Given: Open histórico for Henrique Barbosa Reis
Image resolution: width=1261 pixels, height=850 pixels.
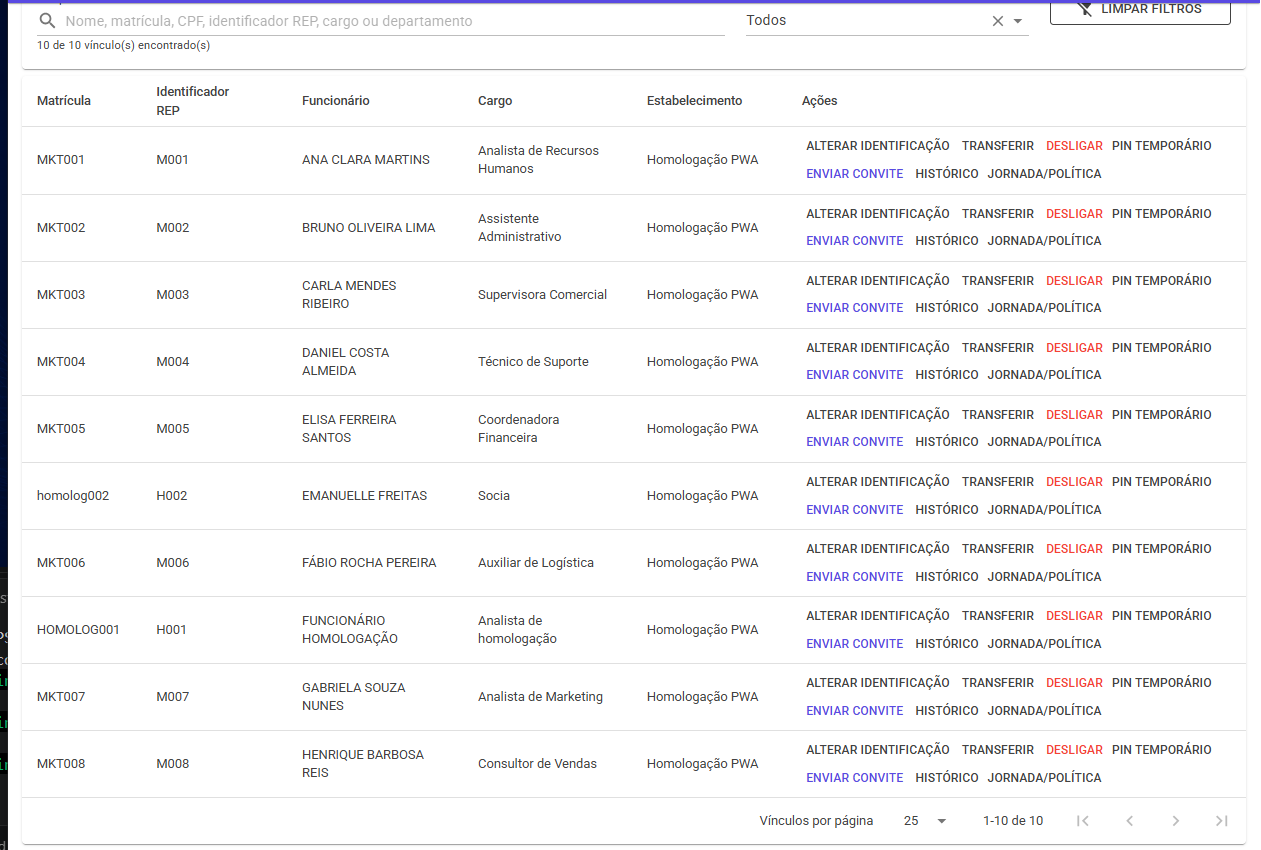Looking at the screenshot, I should (947, 778).
